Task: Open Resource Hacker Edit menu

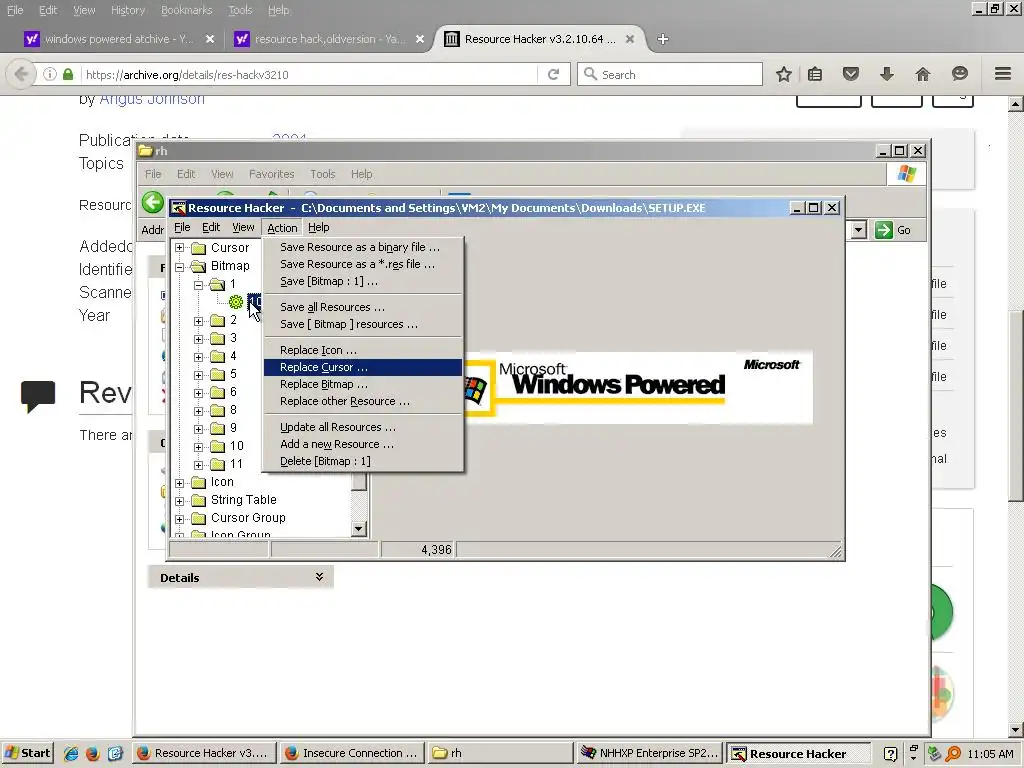Action: pos(211,227)
